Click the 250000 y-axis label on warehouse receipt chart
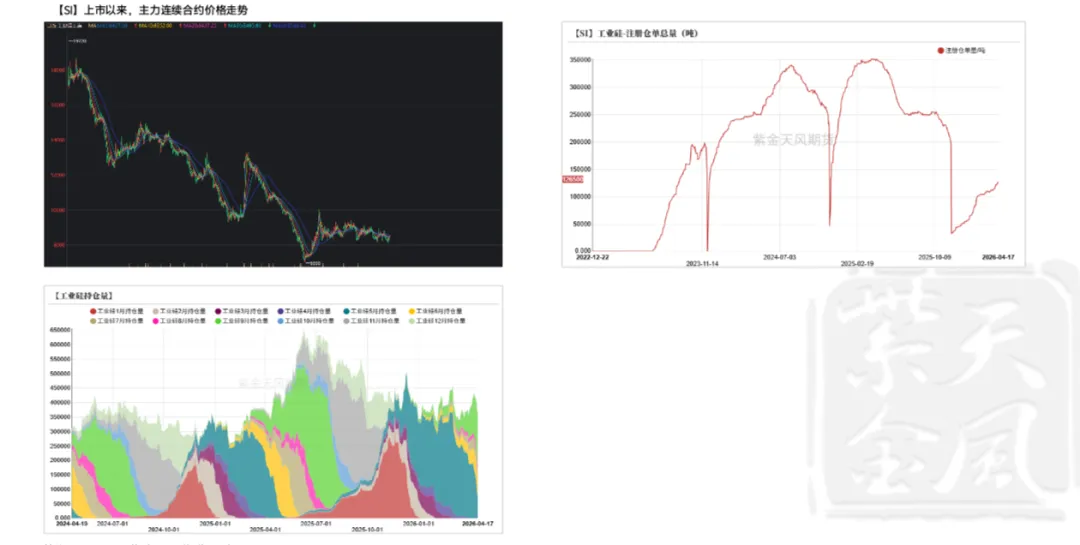1080x545 pixels. click(580, 115)
